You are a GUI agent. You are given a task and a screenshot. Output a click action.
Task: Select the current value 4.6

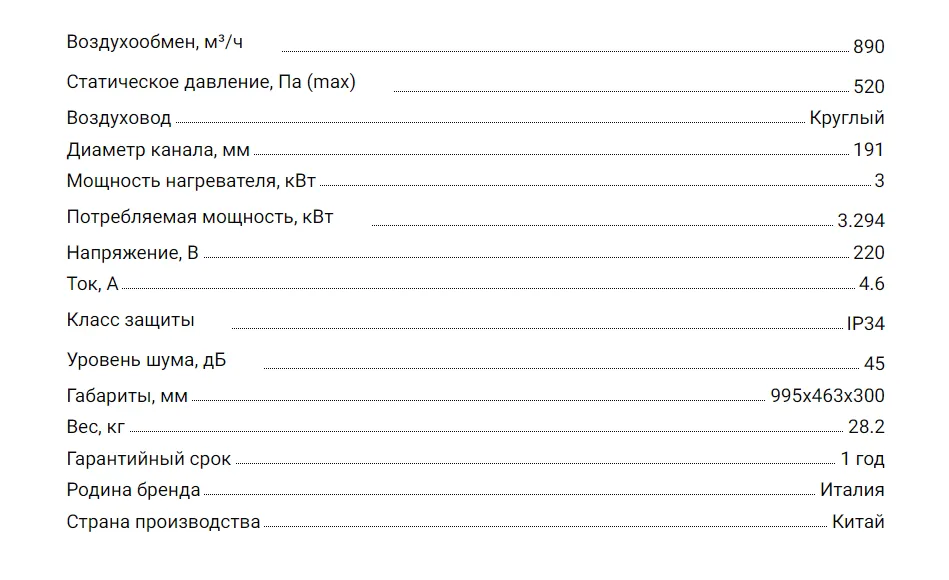point(871,284)
